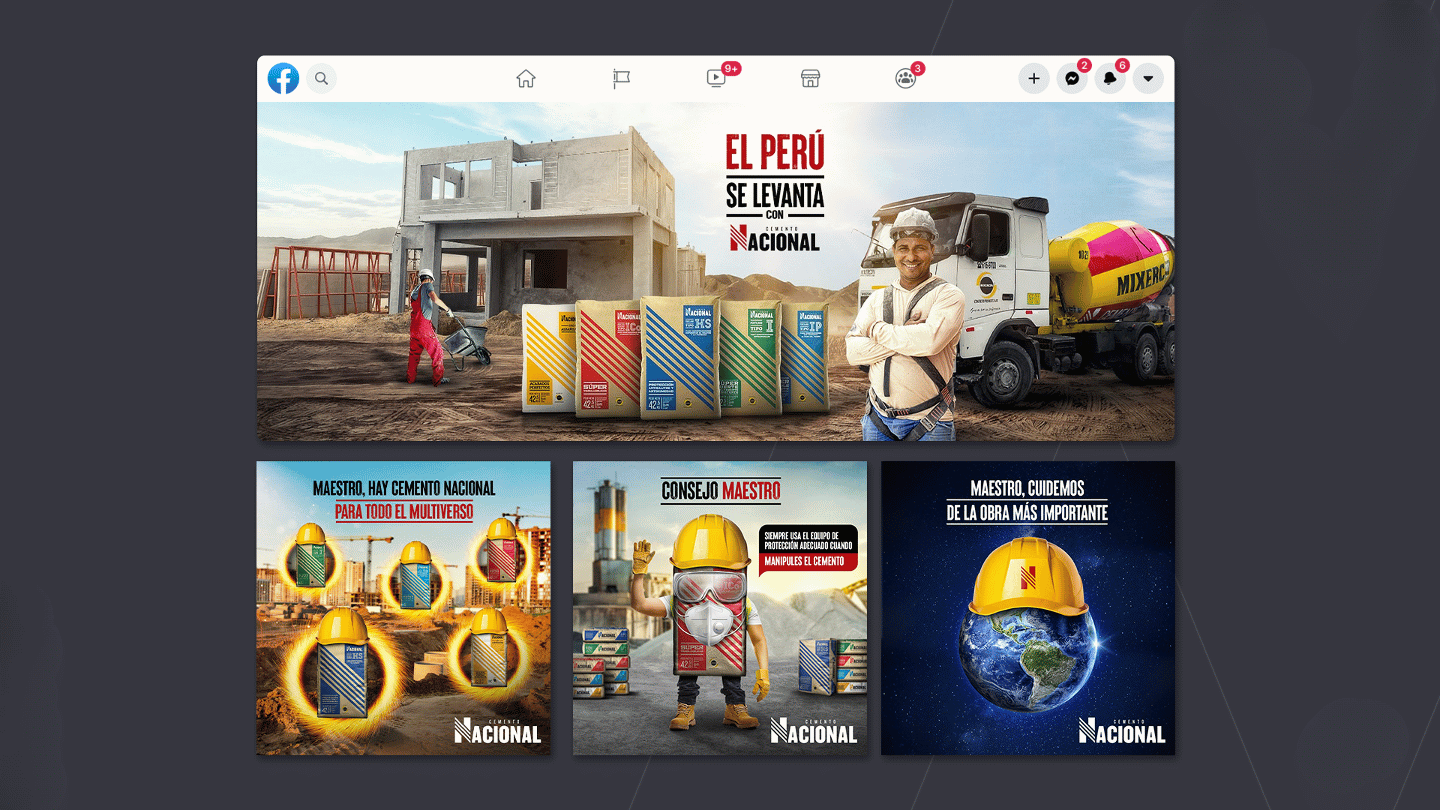Go to the Home icon

point(526,79)
